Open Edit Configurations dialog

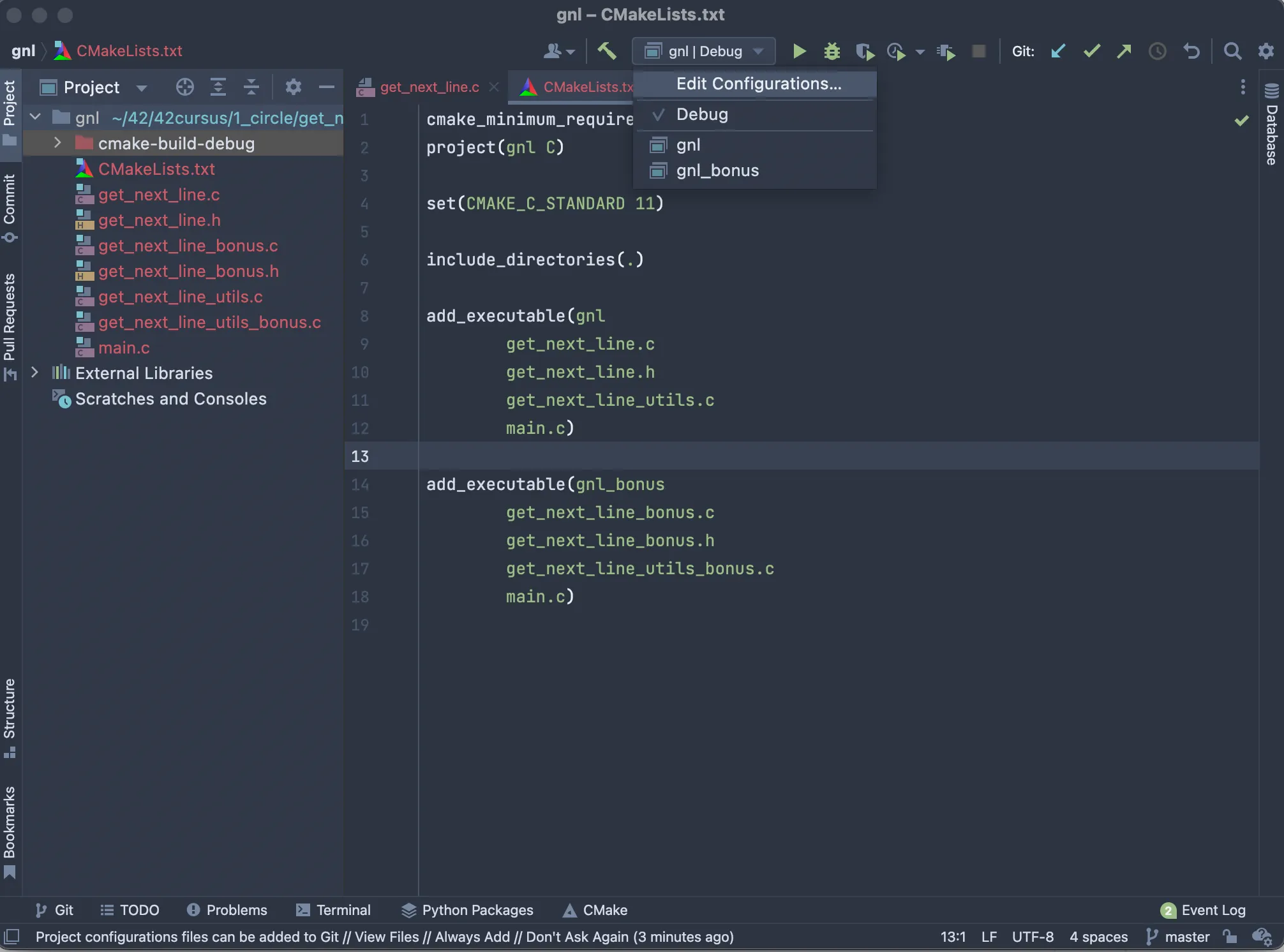click(758, 84)
